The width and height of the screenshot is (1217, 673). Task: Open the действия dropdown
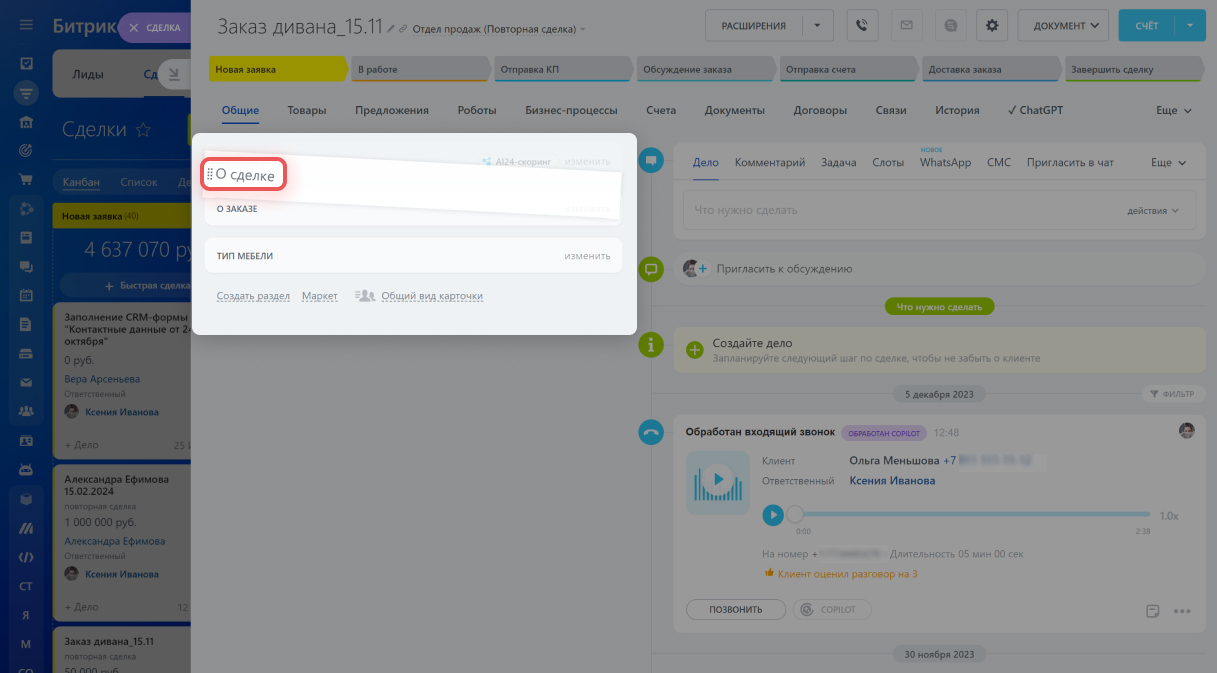(x=1153, y=210)
